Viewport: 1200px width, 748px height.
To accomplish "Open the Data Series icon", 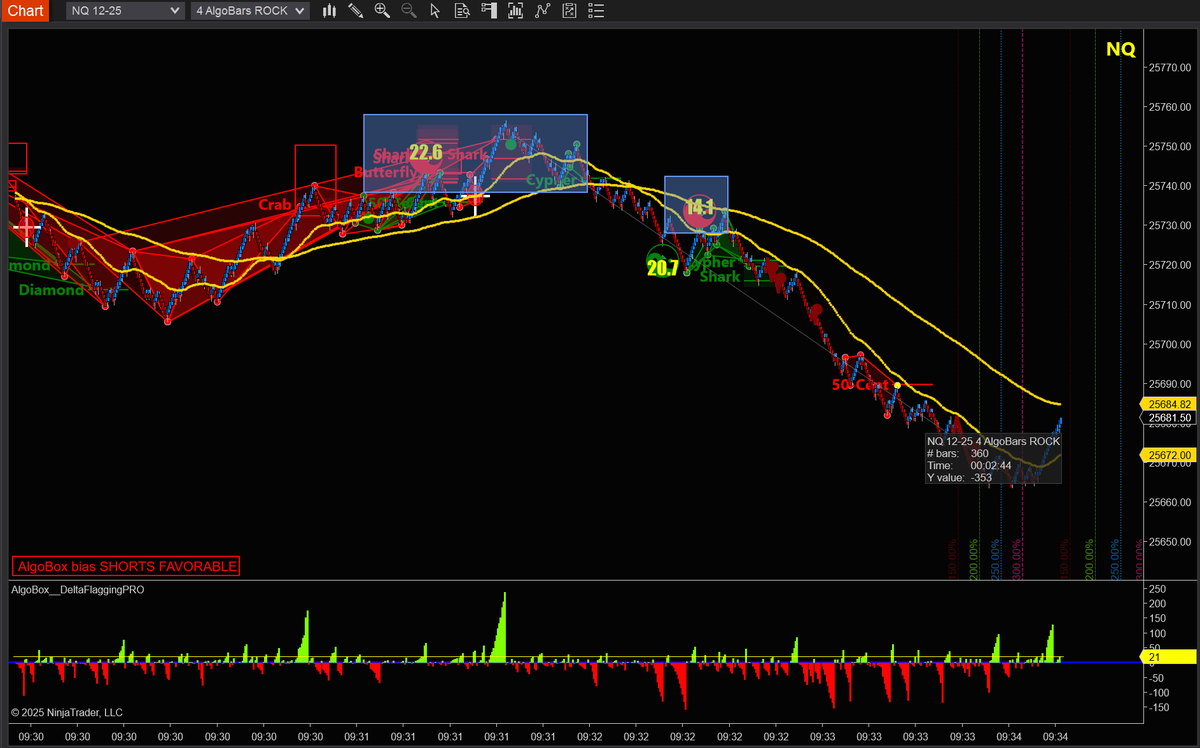I will [515, 11].
